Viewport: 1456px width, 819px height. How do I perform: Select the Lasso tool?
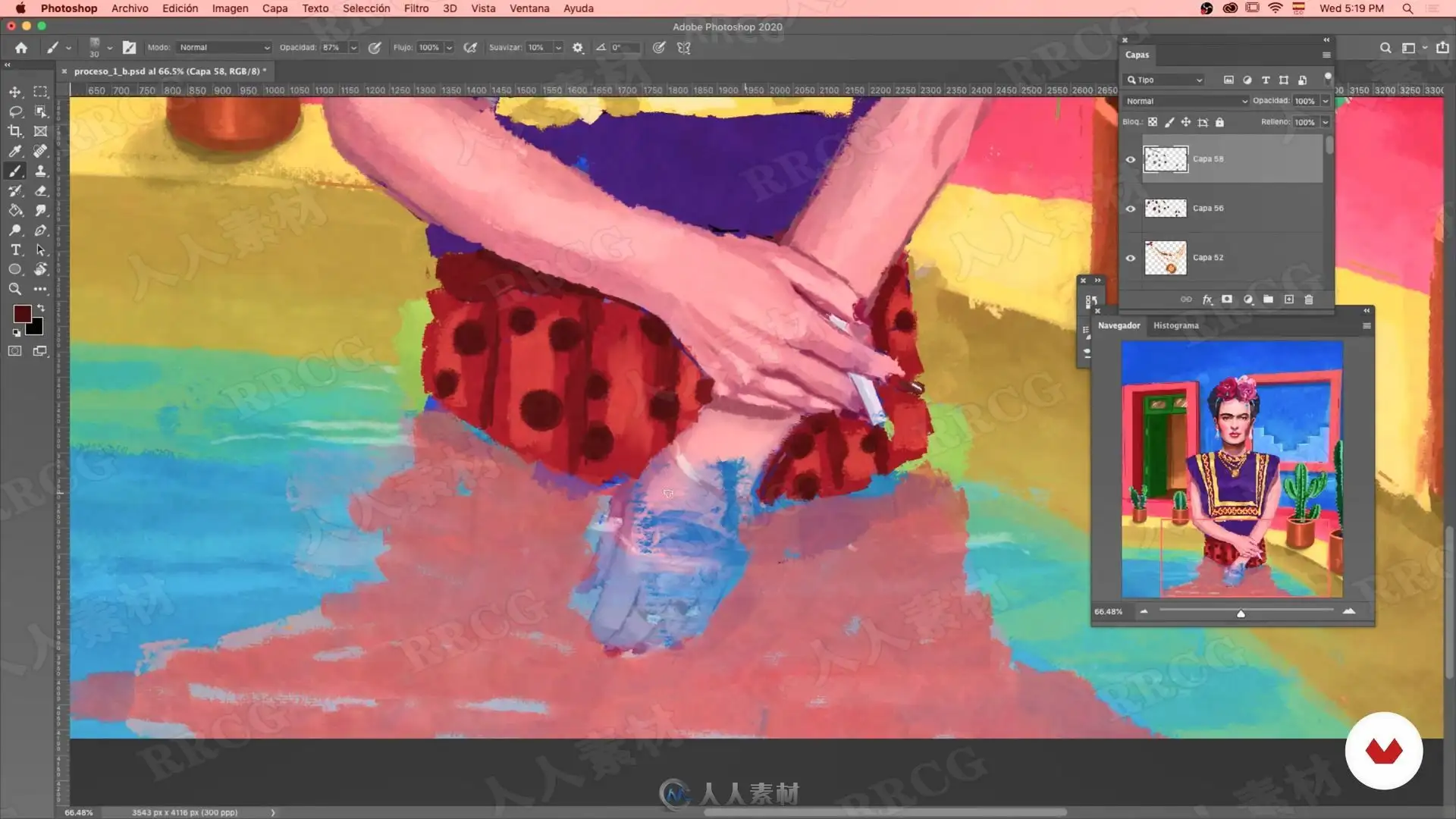(x=15, y=111)
